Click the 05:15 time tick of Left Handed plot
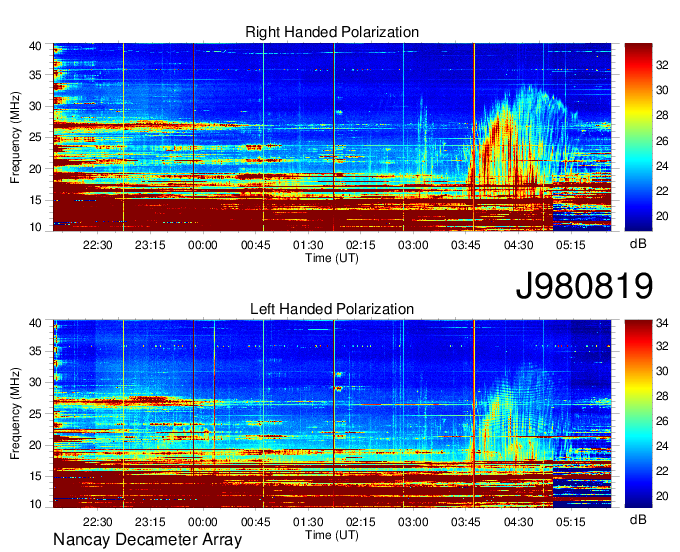The image size is (680, 552). (x=571, y=522)
